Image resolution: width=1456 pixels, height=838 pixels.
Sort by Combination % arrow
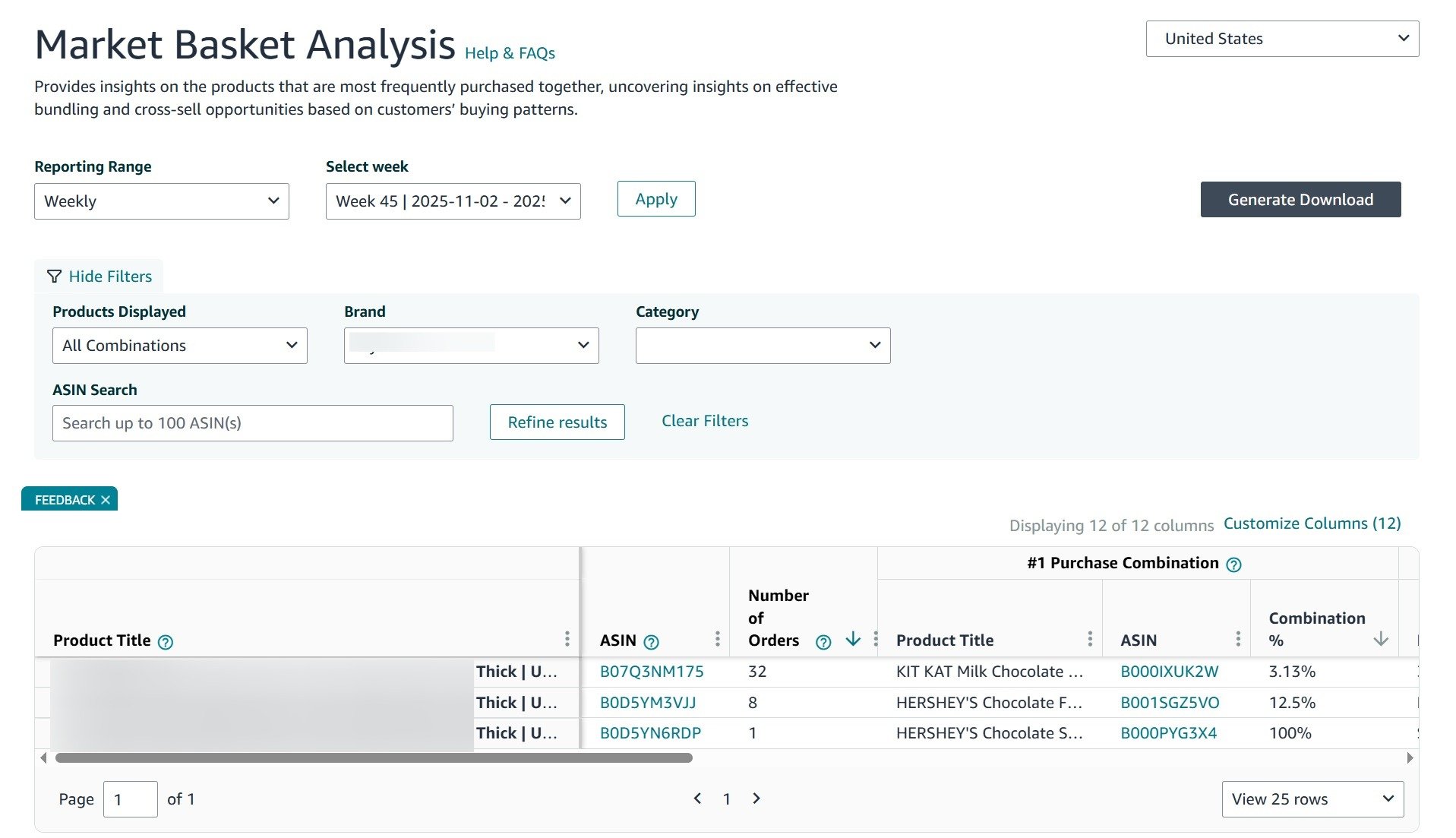[x=1380, y=639]
